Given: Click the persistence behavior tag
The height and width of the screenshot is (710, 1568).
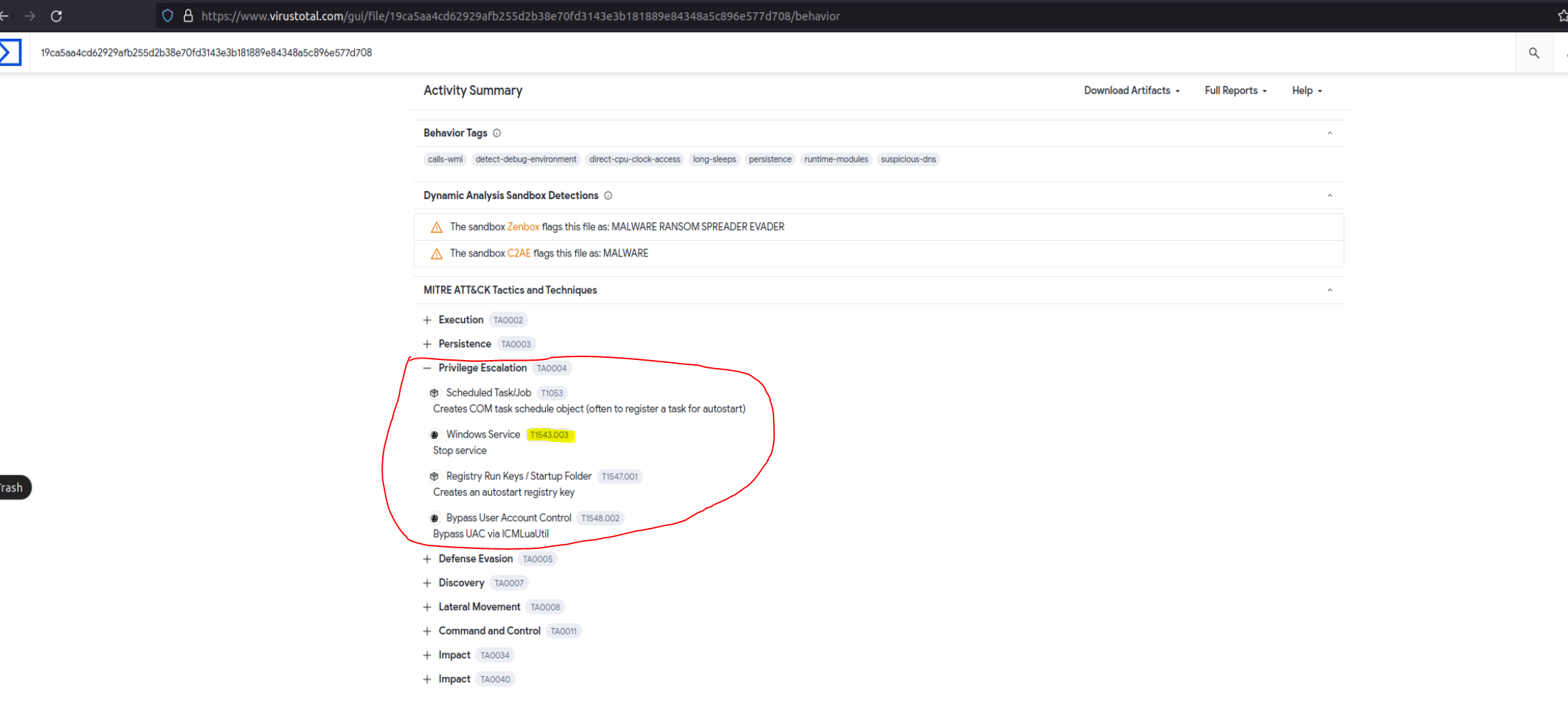Looking at the screenshot, I should pyautogui.click(x=769, y=160).
